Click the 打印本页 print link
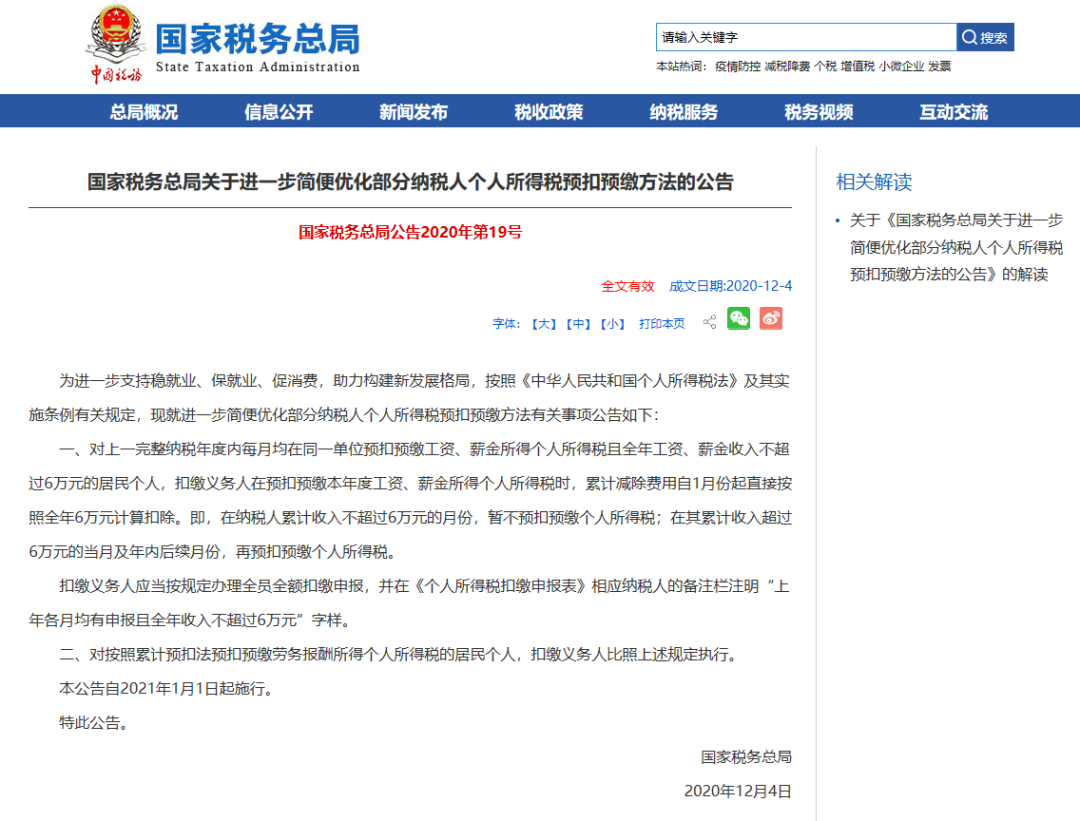 pyautogui.click(x=662, y=321)
